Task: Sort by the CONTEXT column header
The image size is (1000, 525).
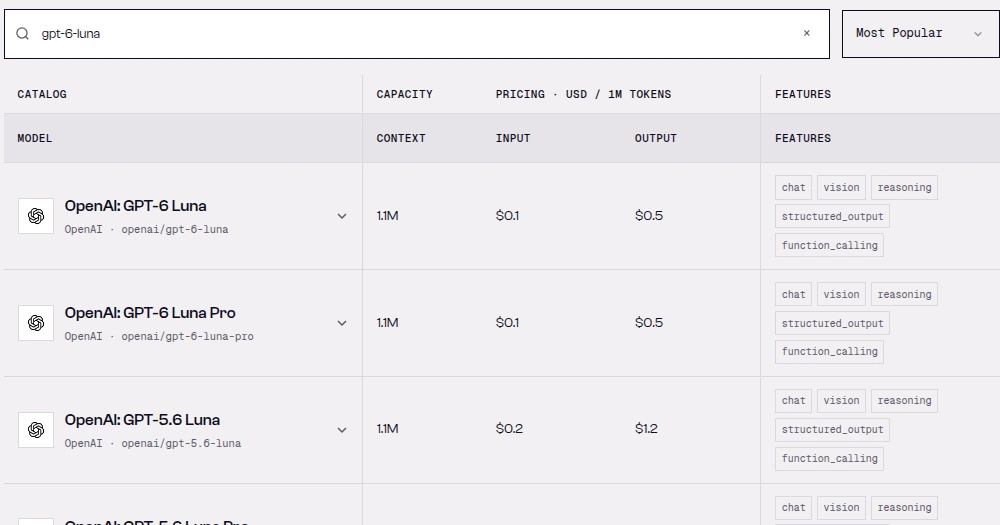Action: [x=401, y=138]
